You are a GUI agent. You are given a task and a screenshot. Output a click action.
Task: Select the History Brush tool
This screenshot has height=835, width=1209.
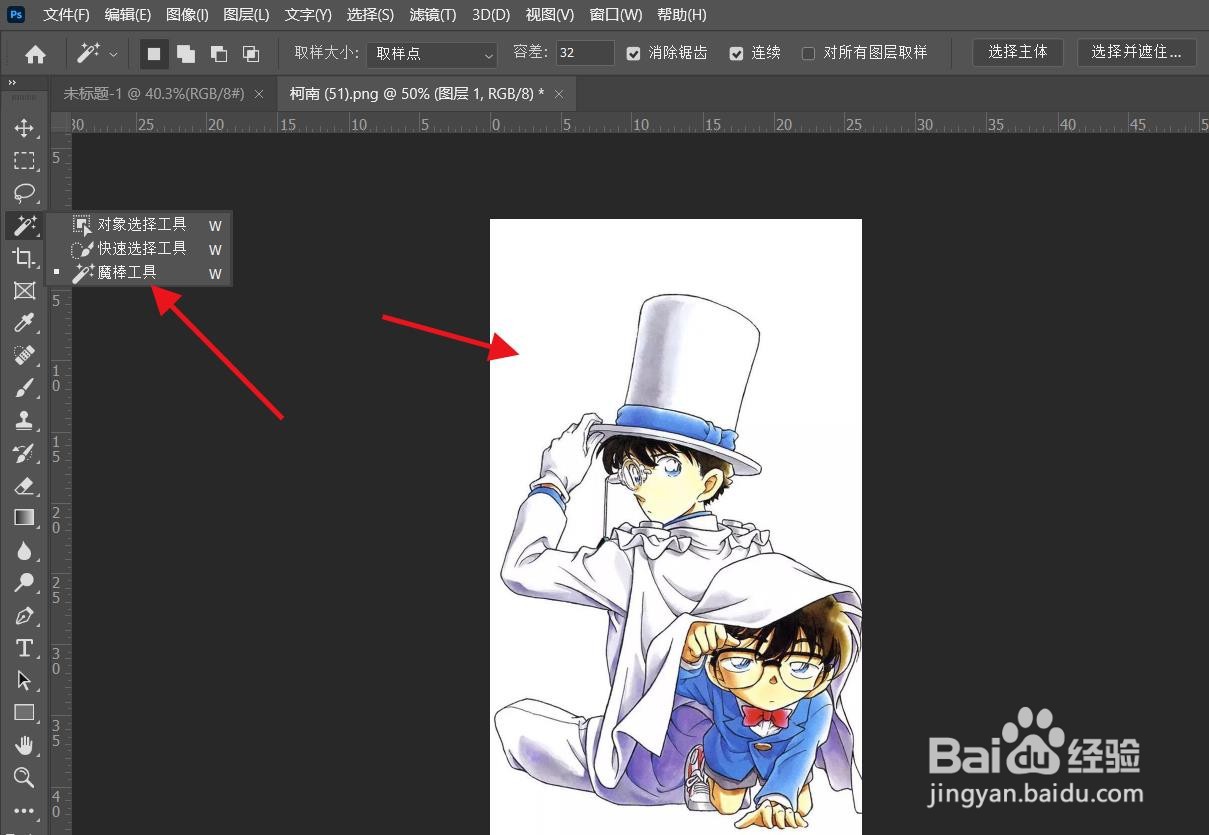[24, 453]
